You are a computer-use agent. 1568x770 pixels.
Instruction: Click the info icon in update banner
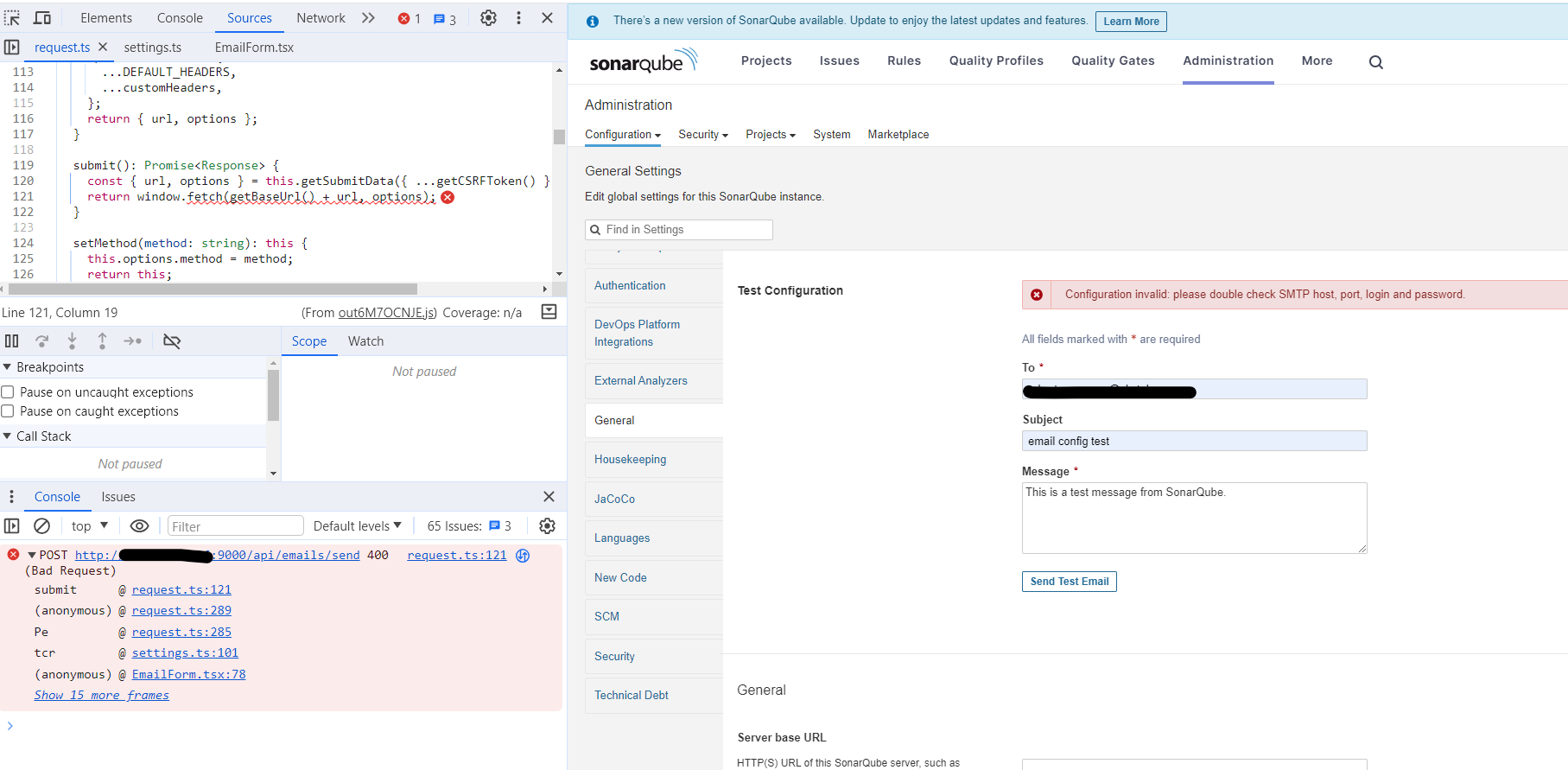tap(593, 22)
